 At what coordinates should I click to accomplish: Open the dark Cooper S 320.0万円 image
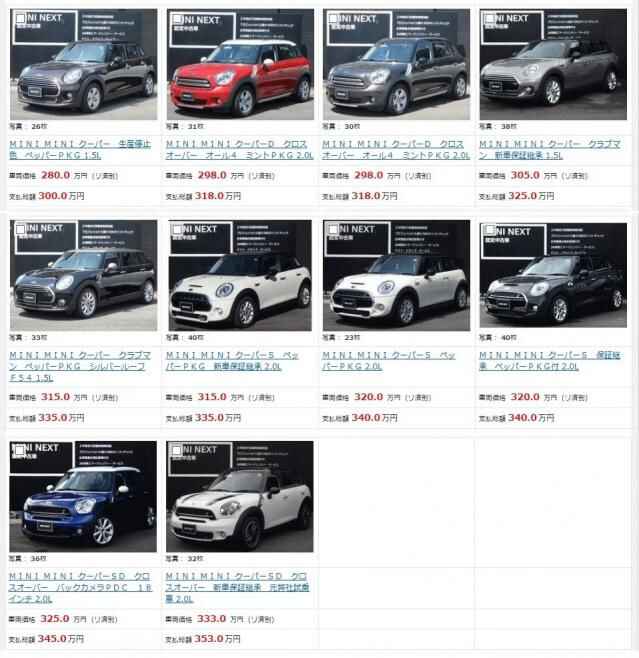point(553,275)
